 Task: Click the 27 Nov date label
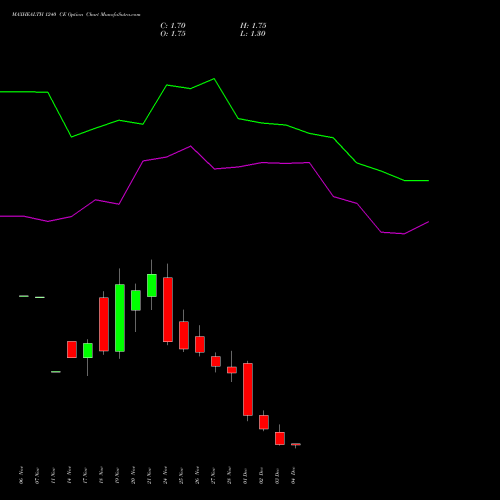tap(213, 475)
